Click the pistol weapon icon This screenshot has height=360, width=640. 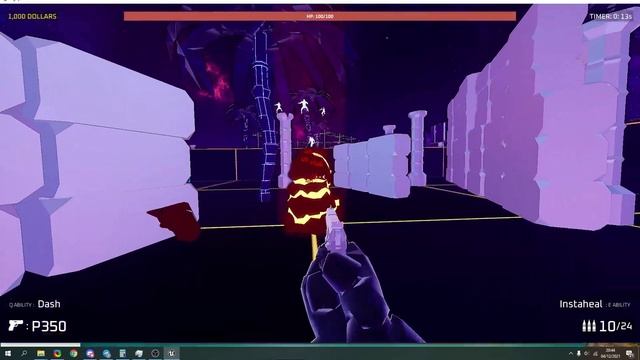pos(16,325)
